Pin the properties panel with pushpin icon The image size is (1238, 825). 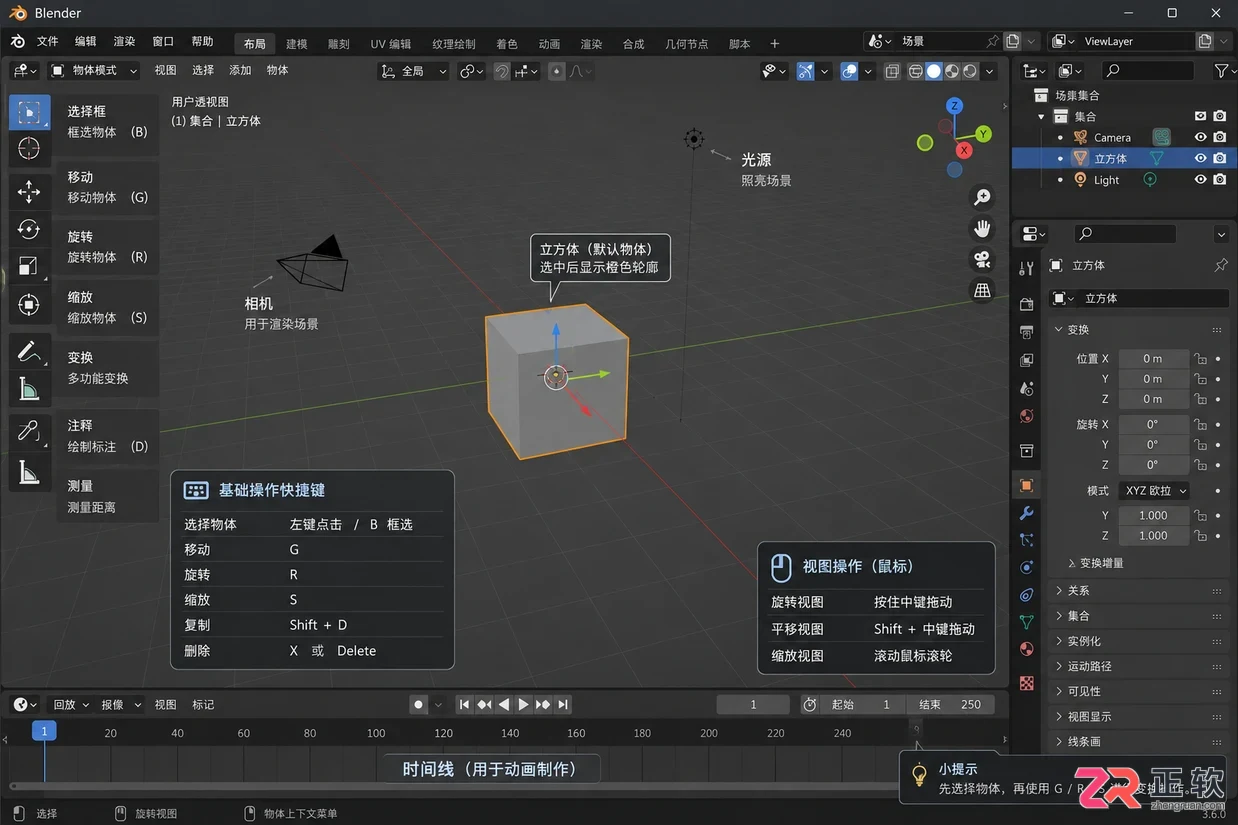(x=1220, y=265)
